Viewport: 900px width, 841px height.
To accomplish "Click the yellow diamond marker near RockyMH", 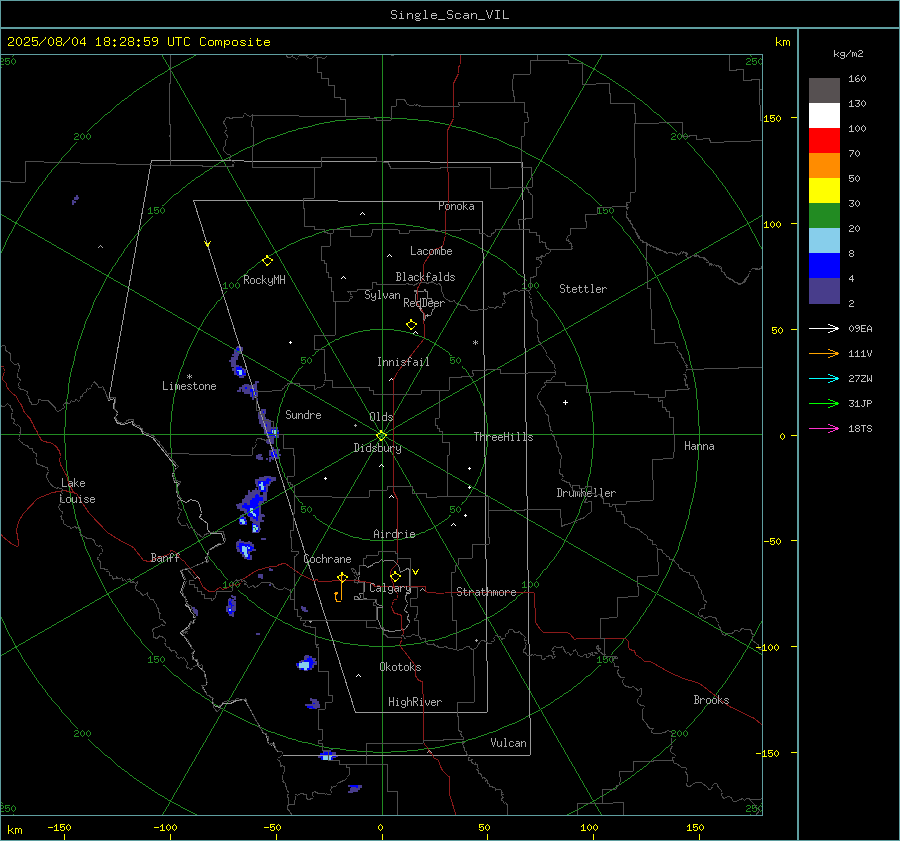I will coord(267,261).
